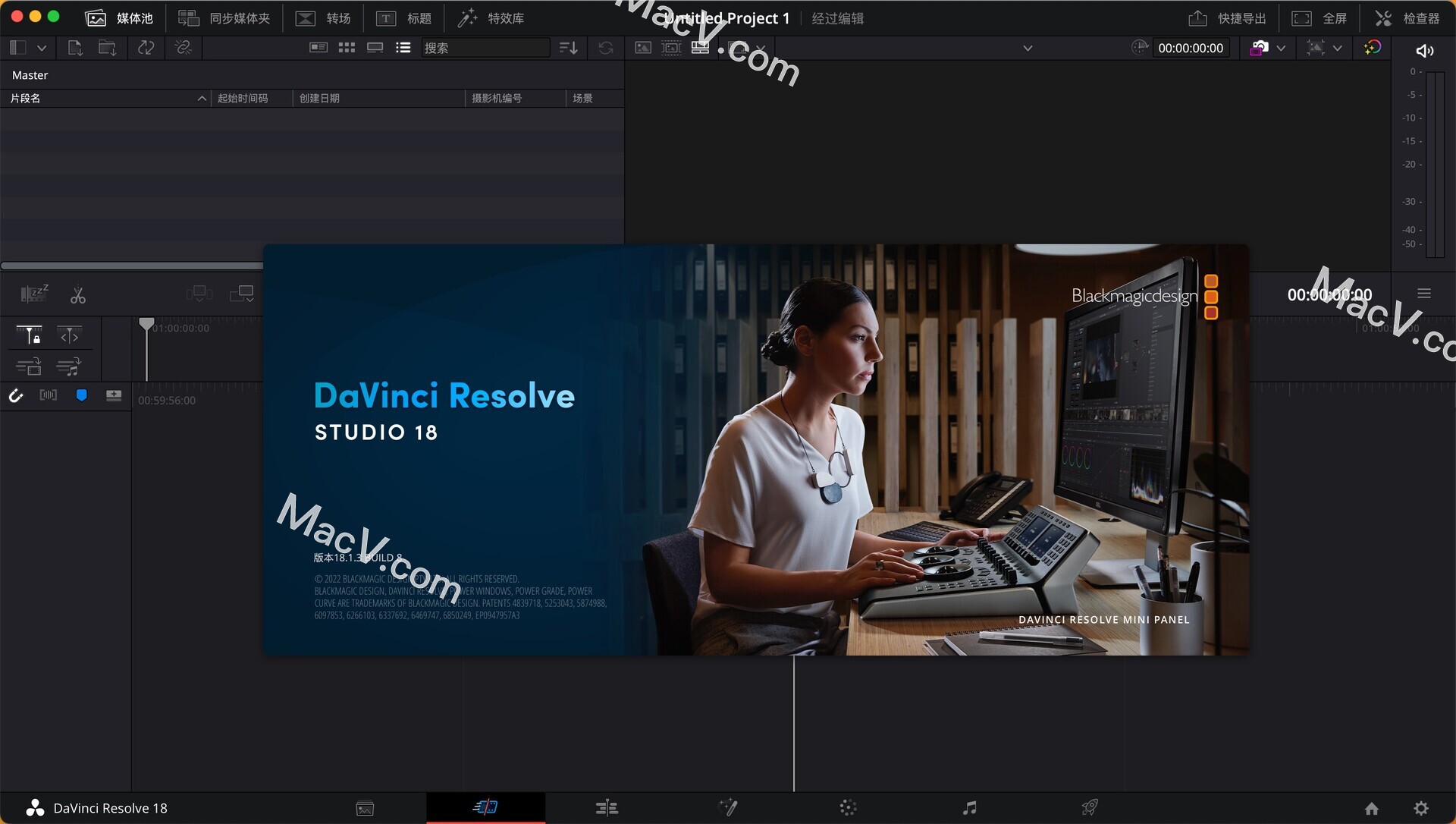Toggle the bypass color grades icon

click(1372, 48)
